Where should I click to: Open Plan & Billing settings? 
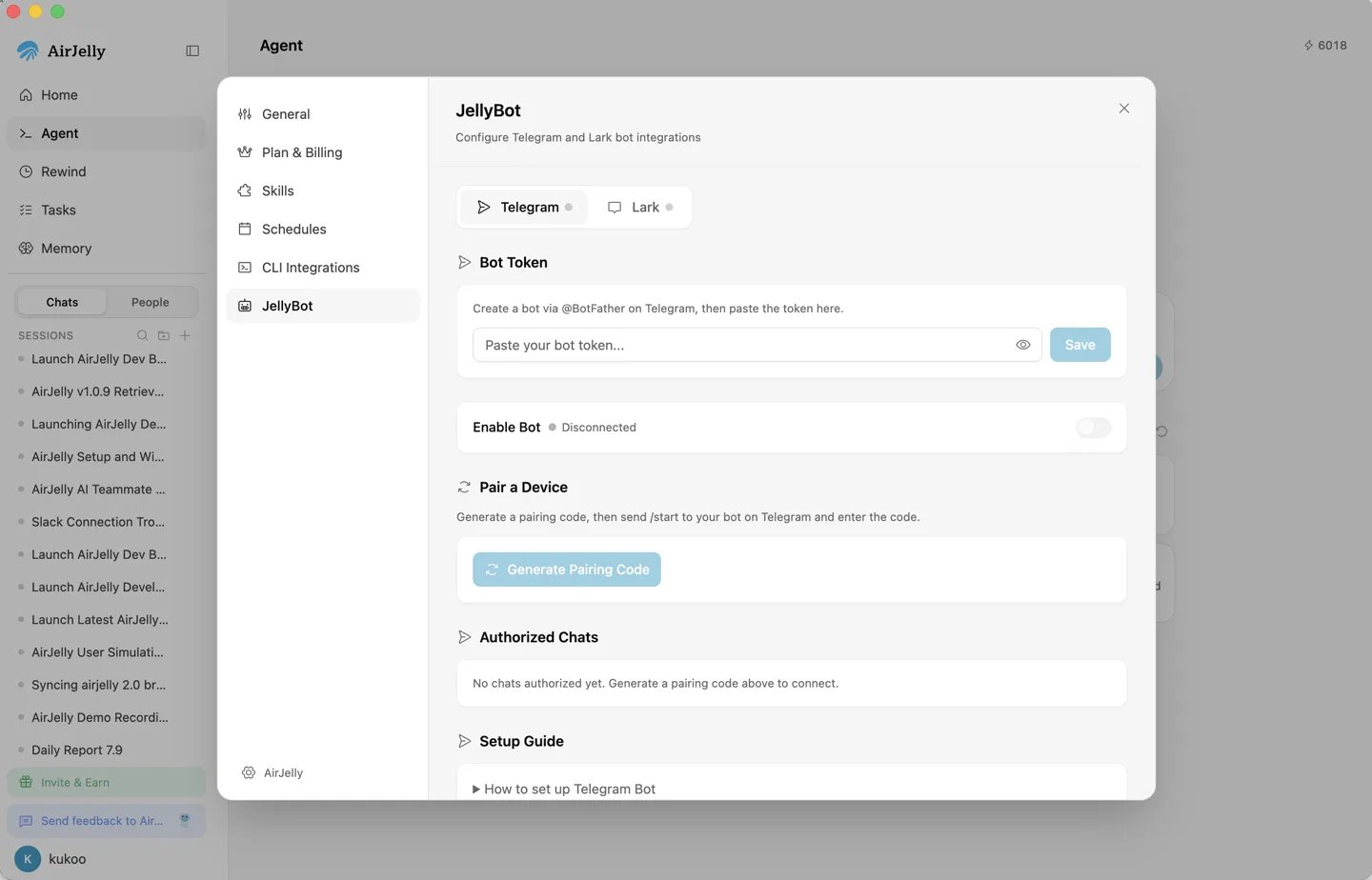[x=323, y=152]
